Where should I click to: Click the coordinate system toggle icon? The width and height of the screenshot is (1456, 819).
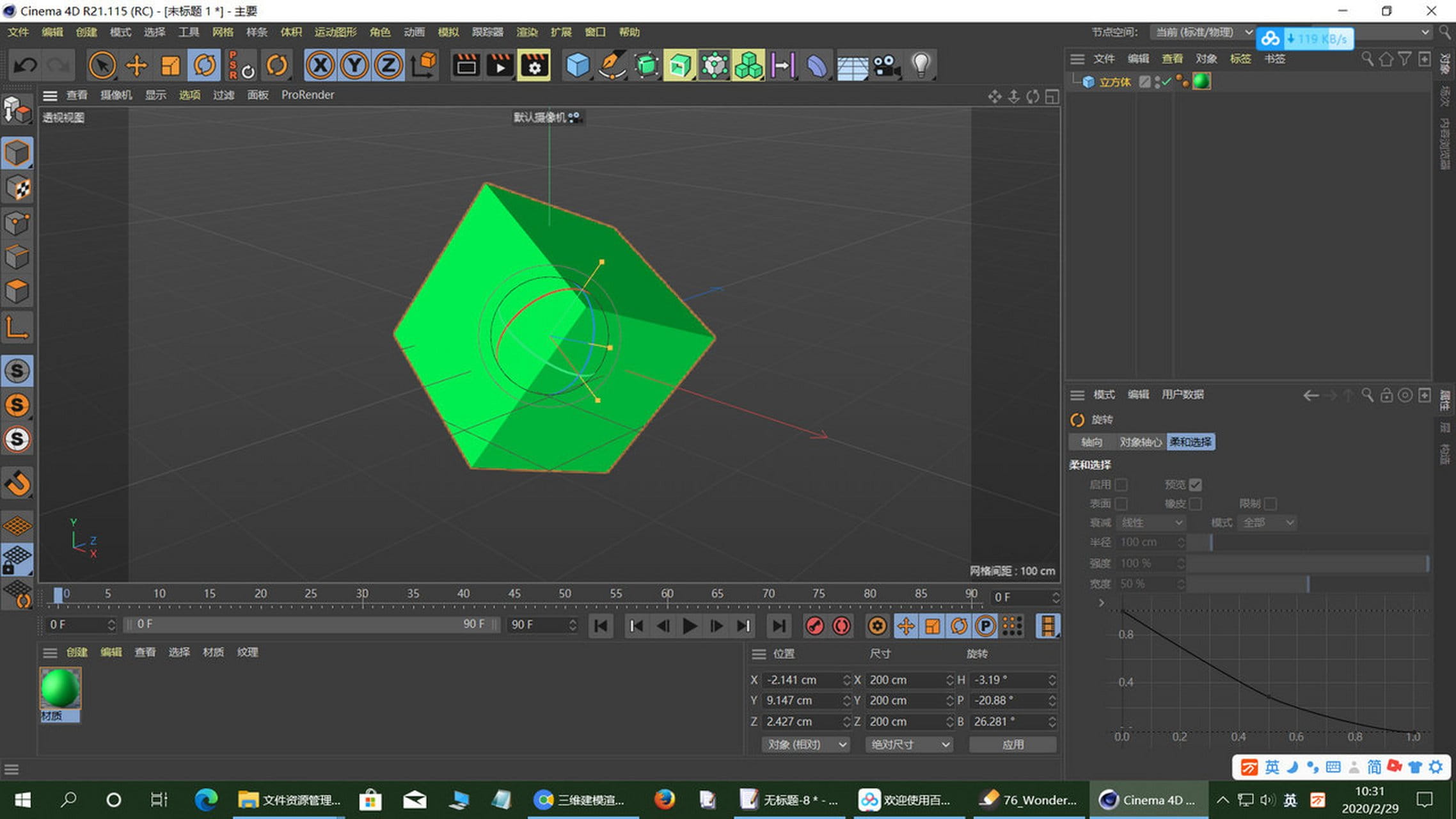click(x=423, y=65)
